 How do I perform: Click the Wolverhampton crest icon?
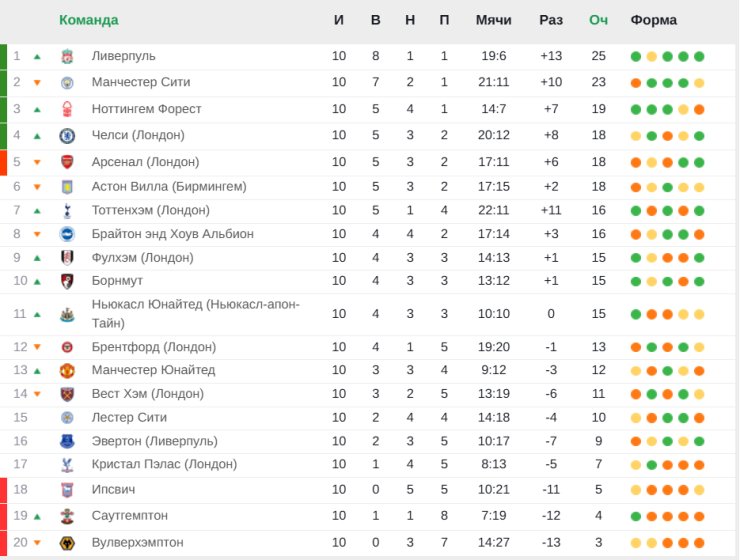pos(67,542)
